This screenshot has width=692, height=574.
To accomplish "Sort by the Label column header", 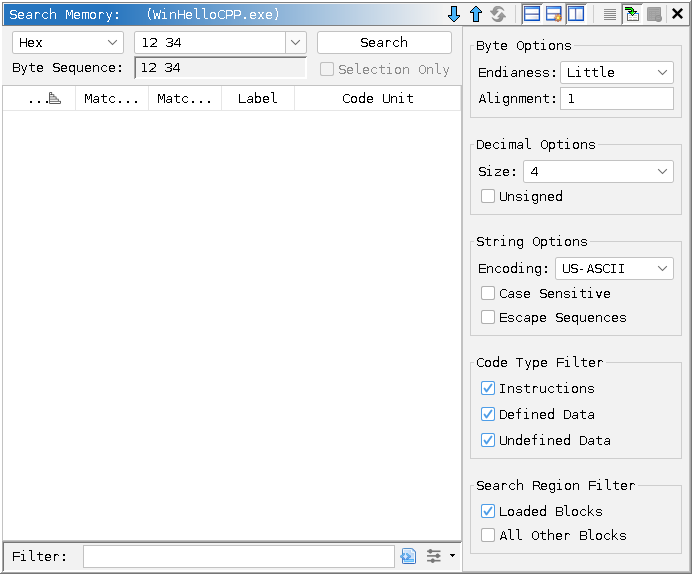I will (257, 99).
